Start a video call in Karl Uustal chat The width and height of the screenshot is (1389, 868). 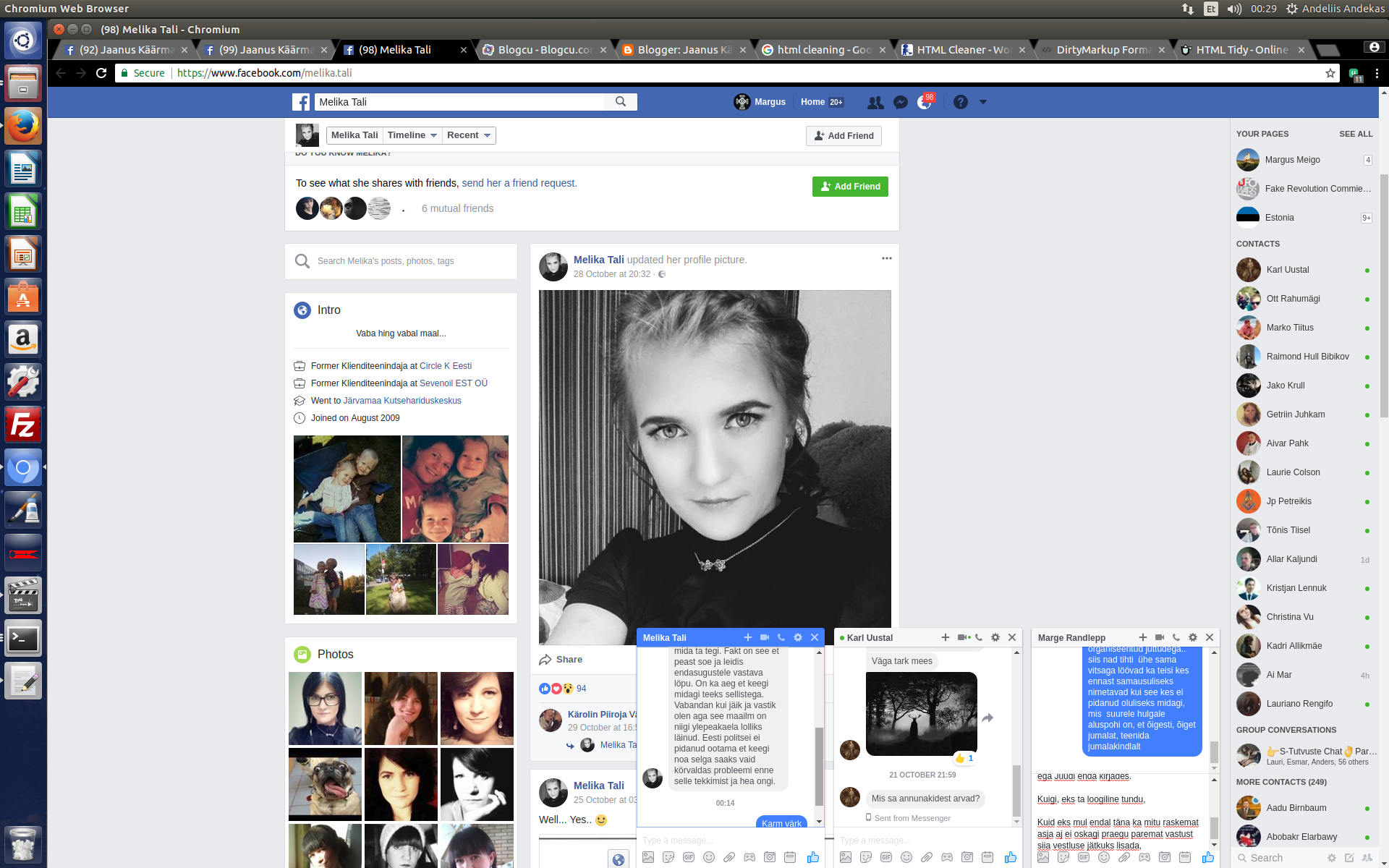(x=963, y=637)
